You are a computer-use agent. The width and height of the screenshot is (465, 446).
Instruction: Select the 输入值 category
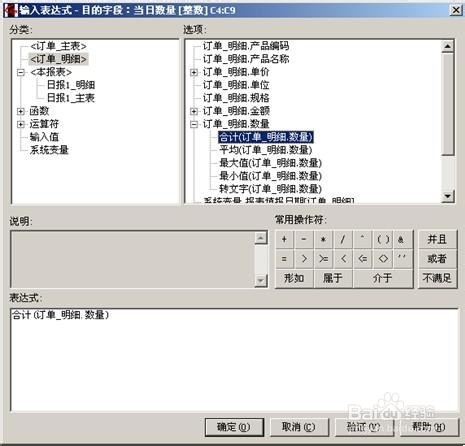(x=44, y=137)
